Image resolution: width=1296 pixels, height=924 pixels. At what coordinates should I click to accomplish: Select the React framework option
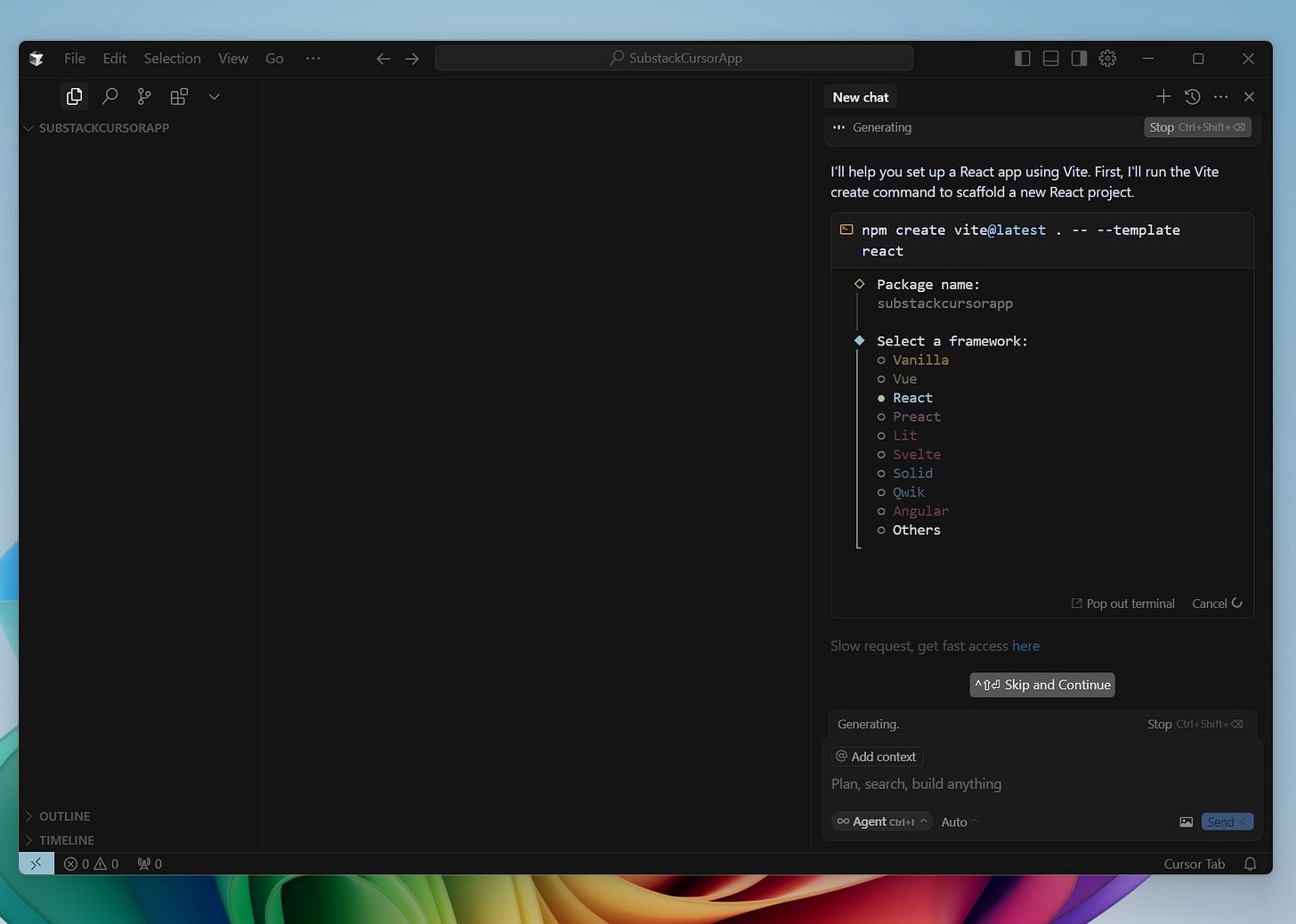coord(912,398)
